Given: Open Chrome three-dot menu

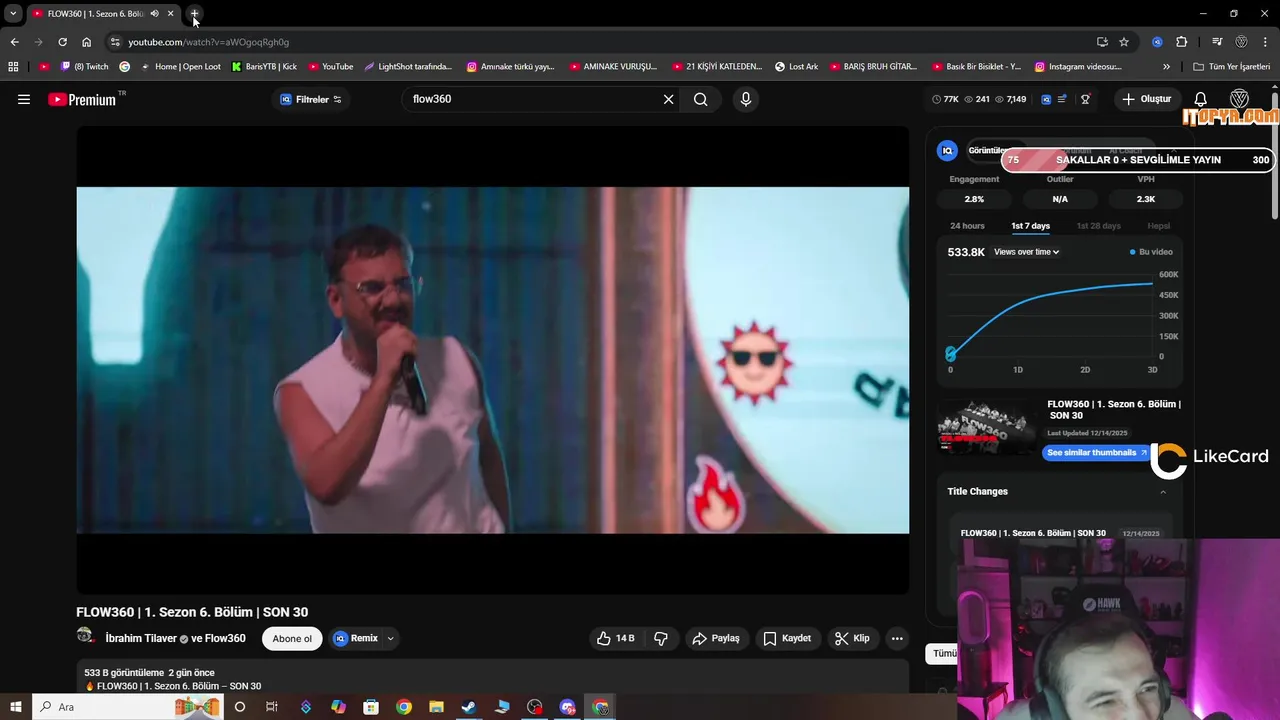Looking at the screenshot, I should click(1266, 42).
